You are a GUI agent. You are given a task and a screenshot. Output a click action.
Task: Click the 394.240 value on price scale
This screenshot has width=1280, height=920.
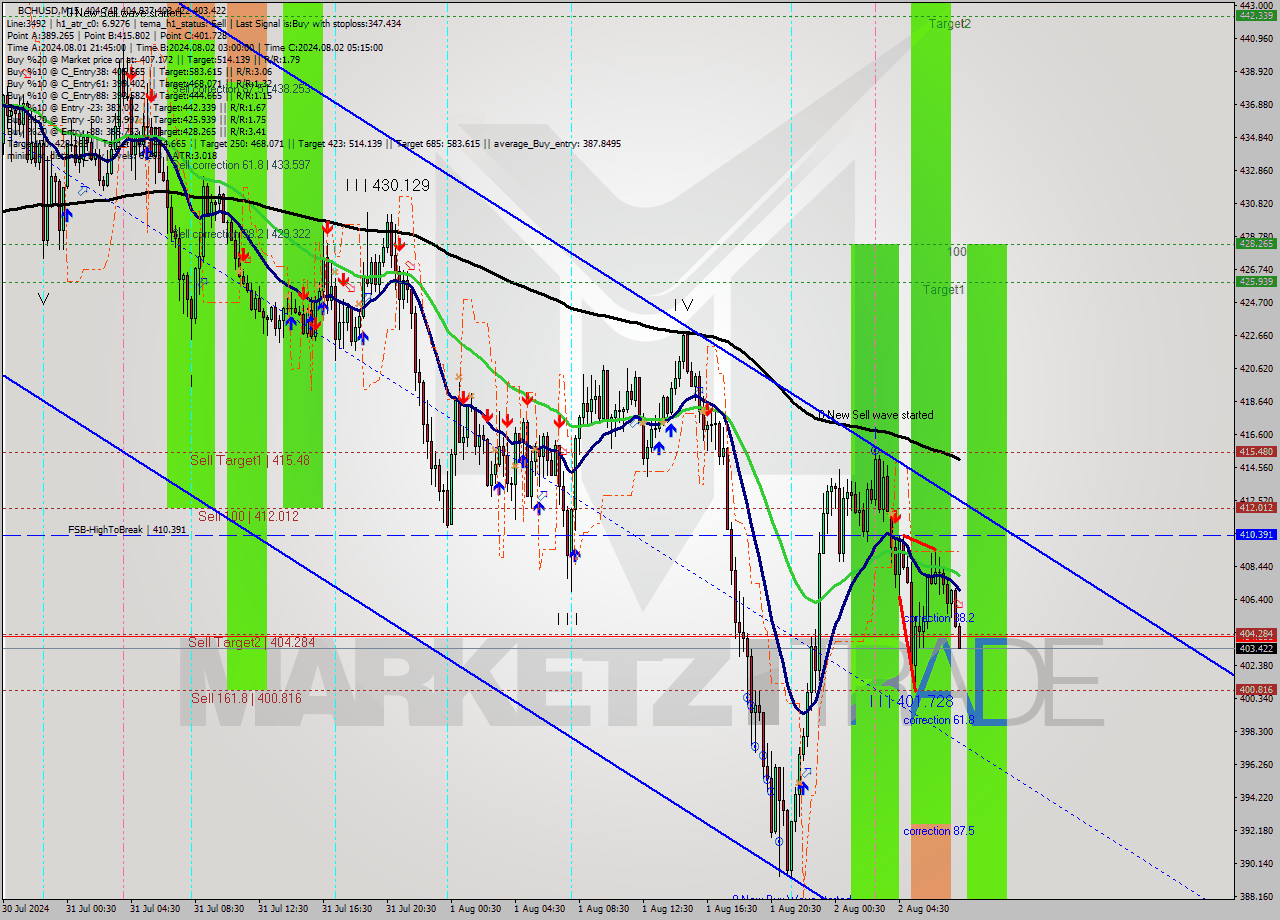[1256, 797]
